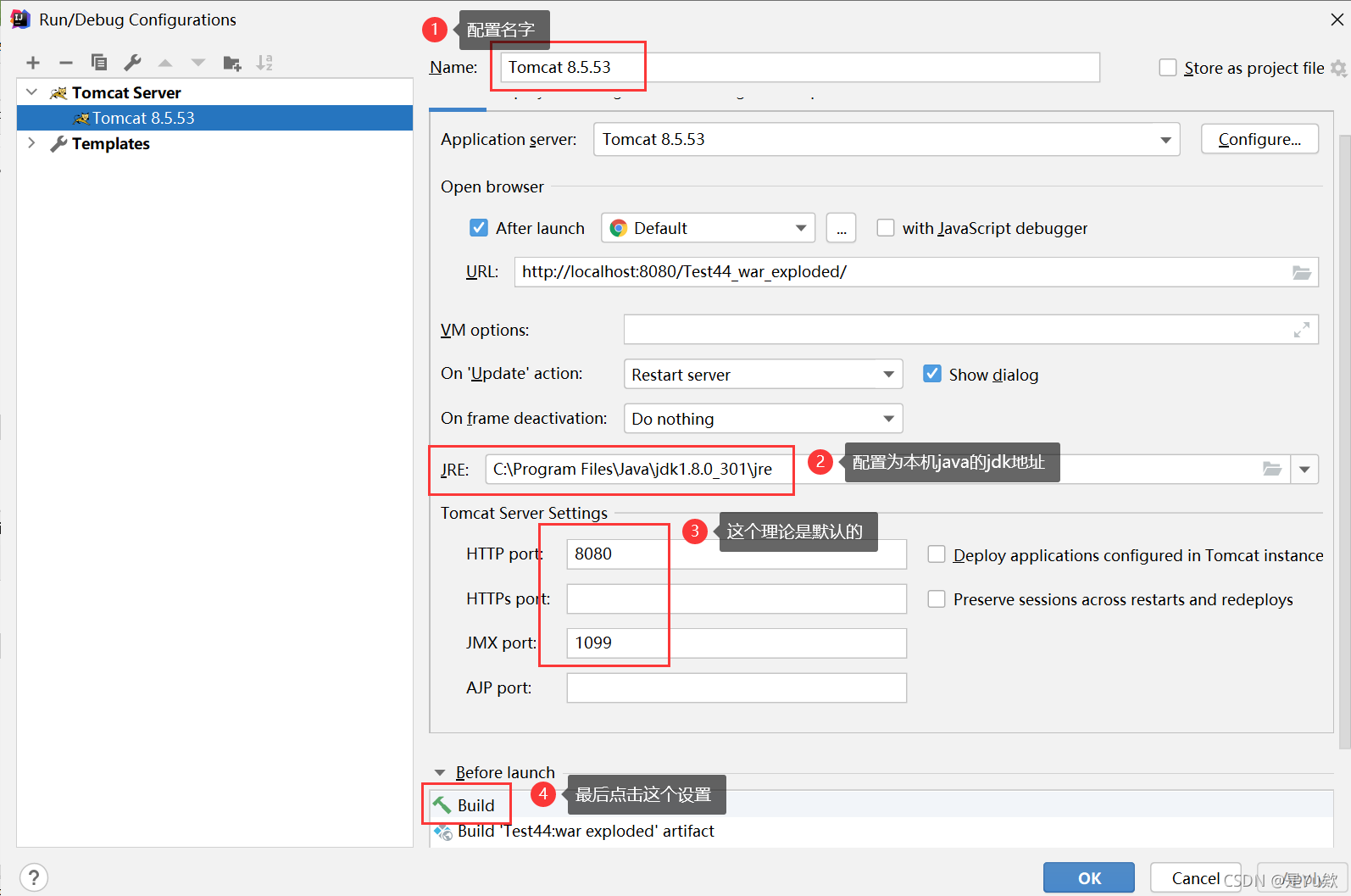Create new folder icon in toolbar

(x=231, y=63)
